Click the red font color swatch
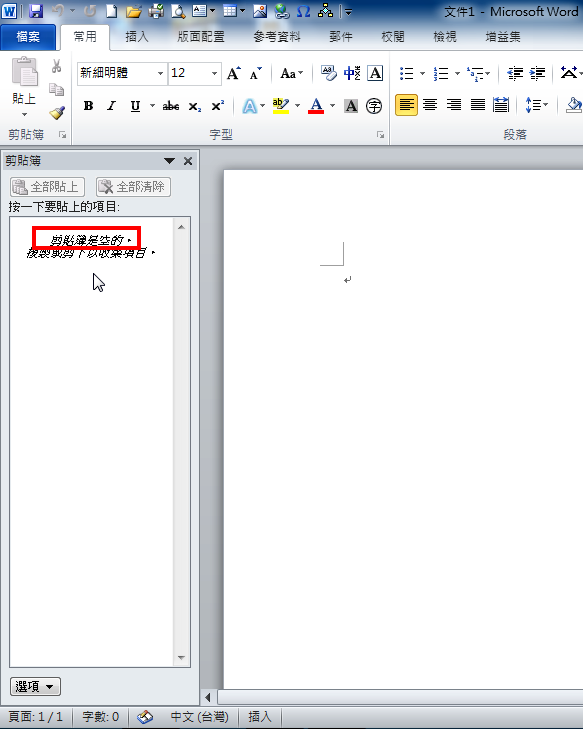The height and width of the screenshot is (729, 583). 316,106
